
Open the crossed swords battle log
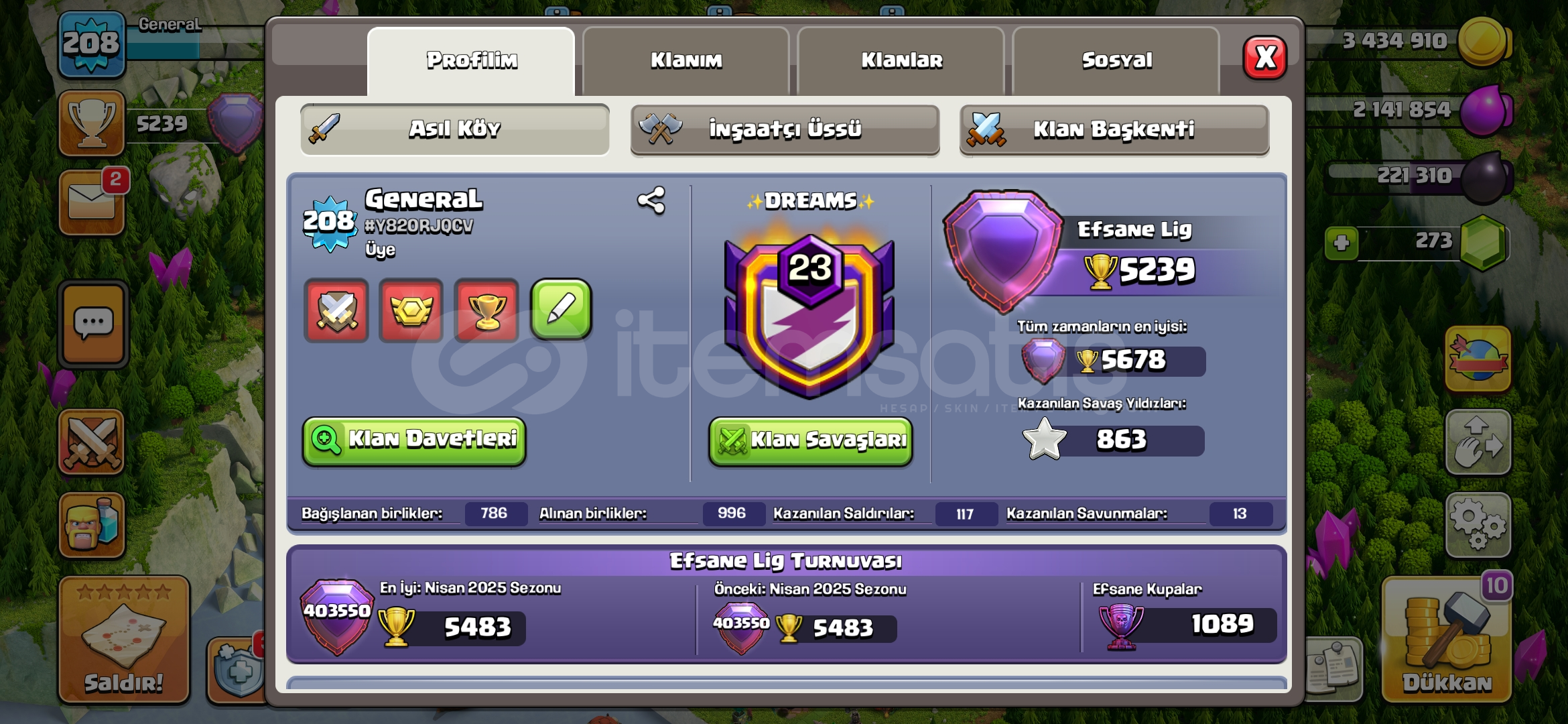pos(92,442)
